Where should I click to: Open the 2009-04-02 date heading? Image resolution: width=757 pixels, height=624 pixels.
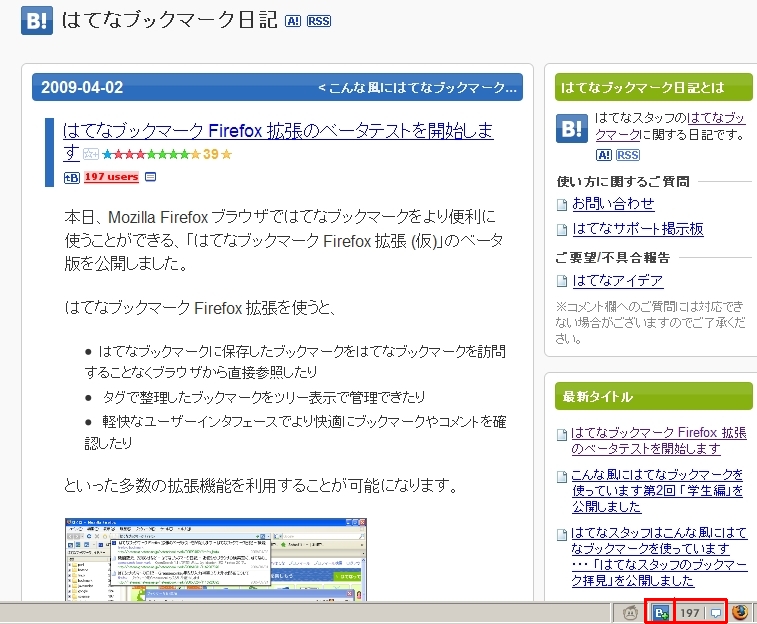click(x=82, y=87)
